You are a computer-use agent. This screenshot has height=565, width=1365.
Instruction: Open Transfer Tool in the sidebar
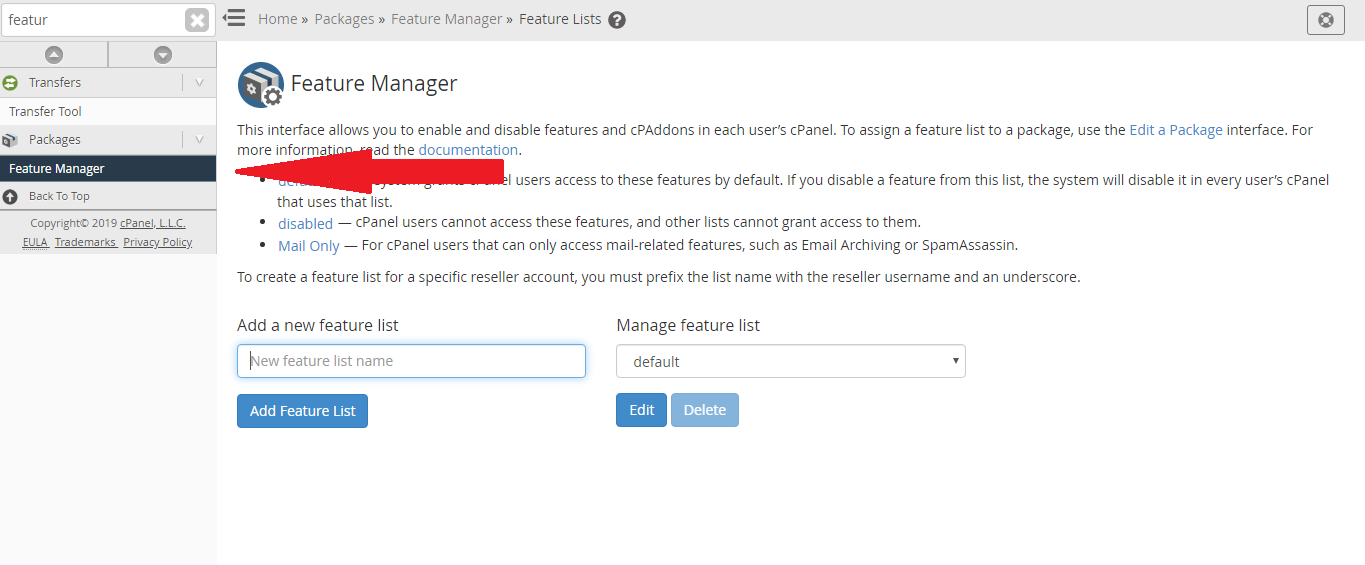click(45, 111)
